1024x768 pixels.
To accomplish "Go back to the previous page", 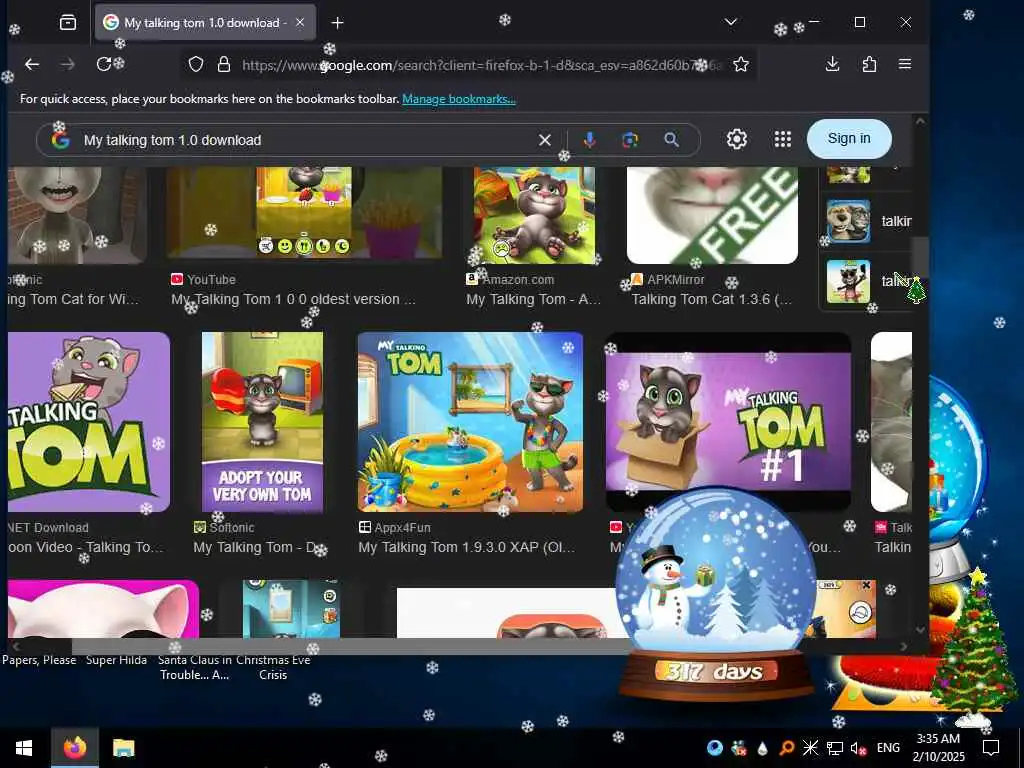I will pos(31,64).
